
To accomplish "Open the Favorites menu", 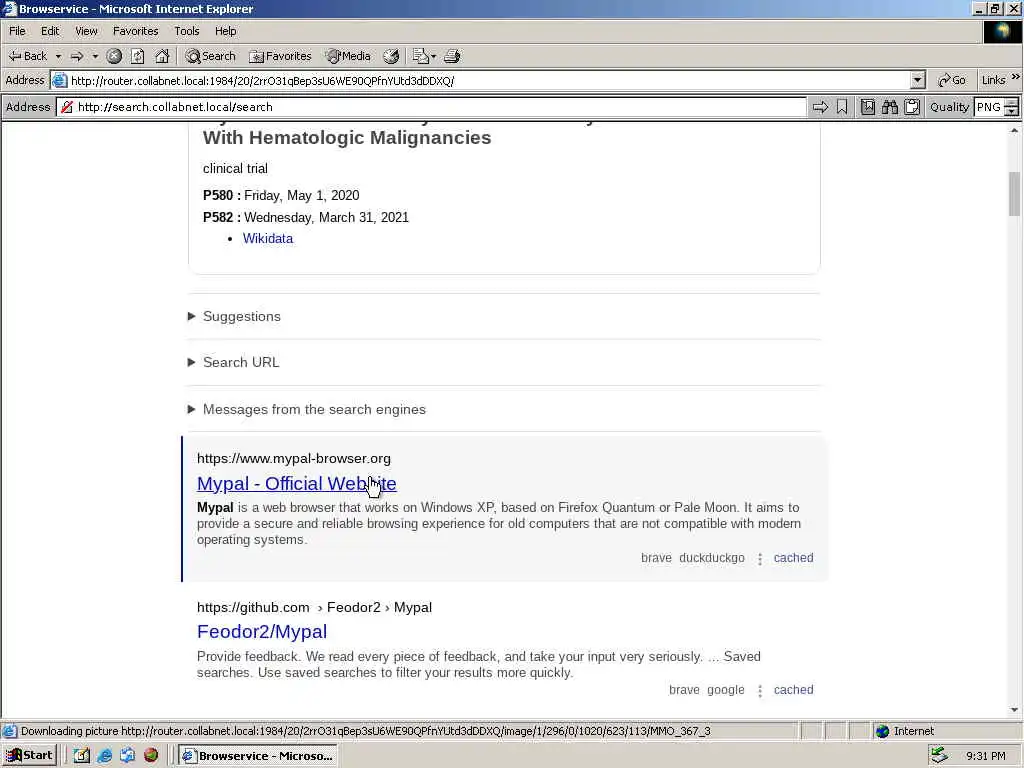I will coord(135,31).
